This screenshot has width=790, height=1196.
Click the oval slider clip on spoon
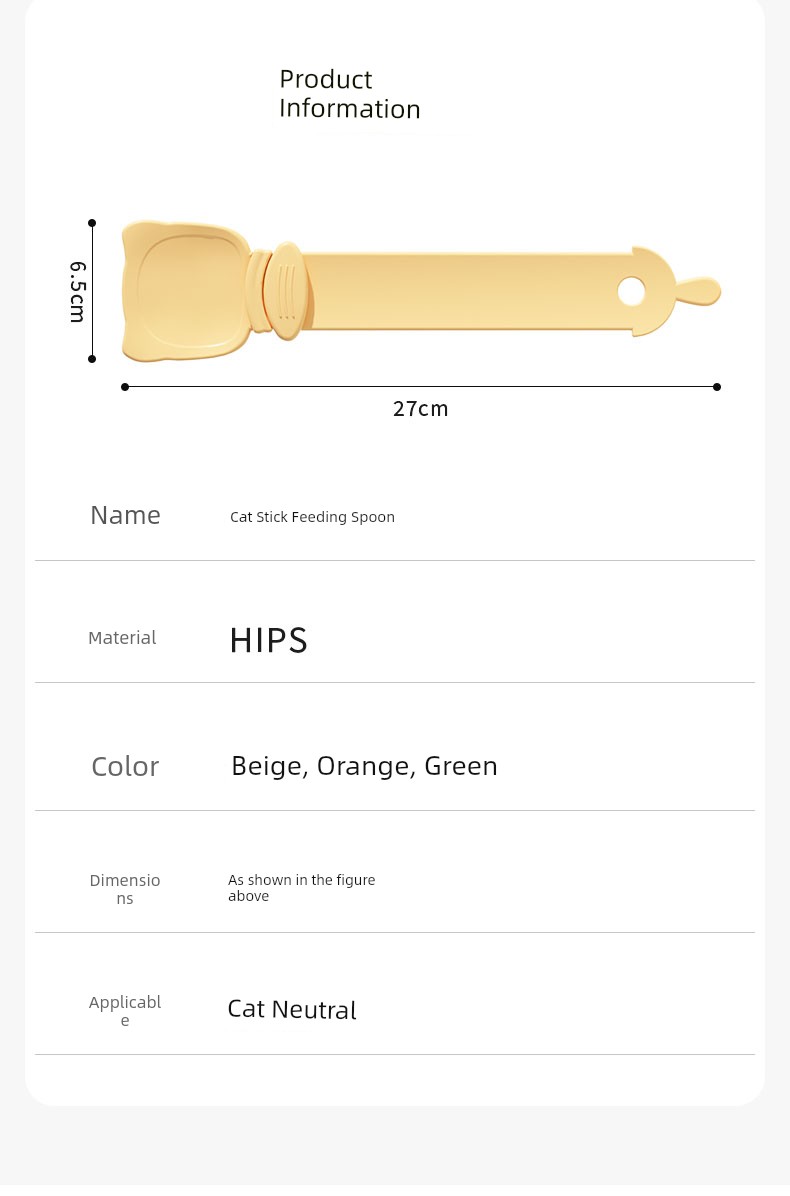coord(287,291)
